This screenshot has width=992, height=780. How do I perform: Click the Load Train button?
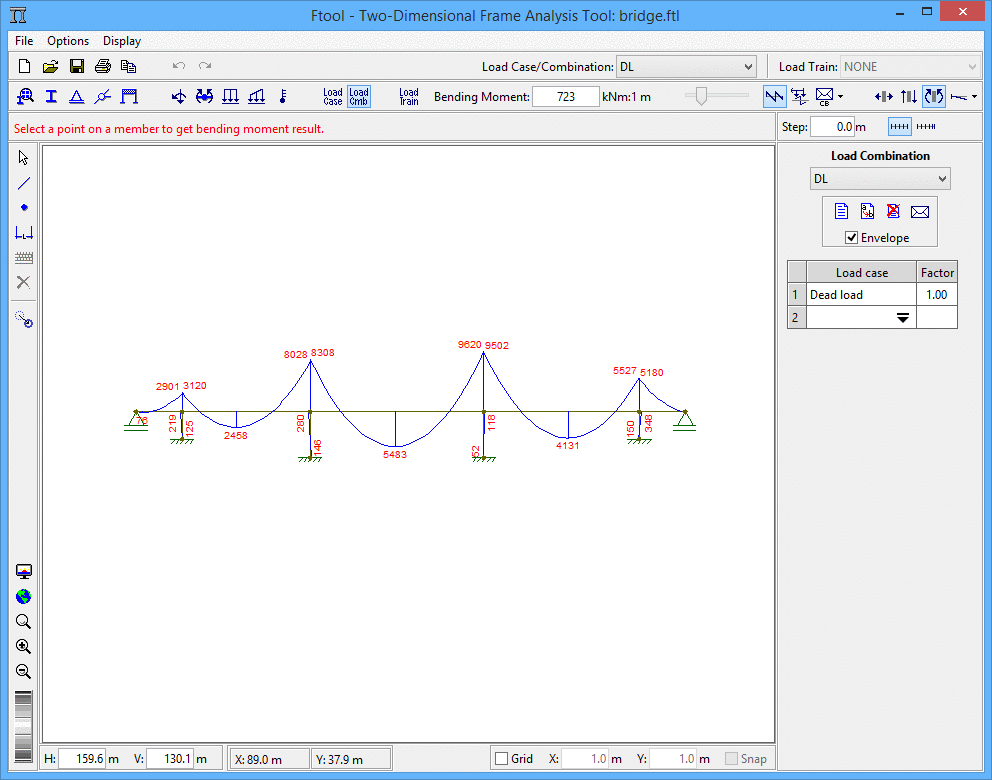coord(409,97)
